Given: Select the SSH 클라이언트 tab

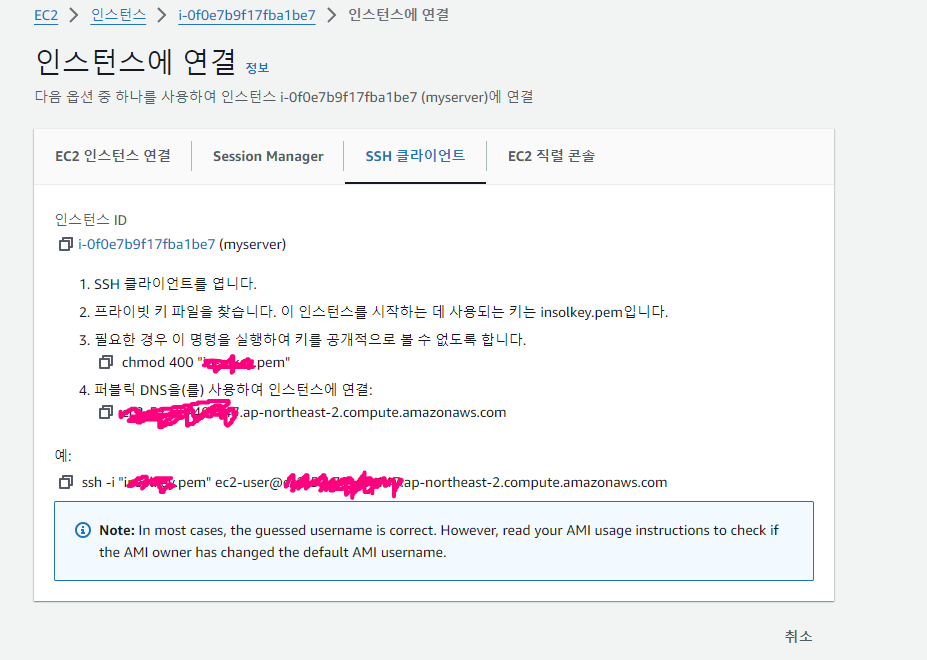Looking at the screenshot, I should coord(415,156).
